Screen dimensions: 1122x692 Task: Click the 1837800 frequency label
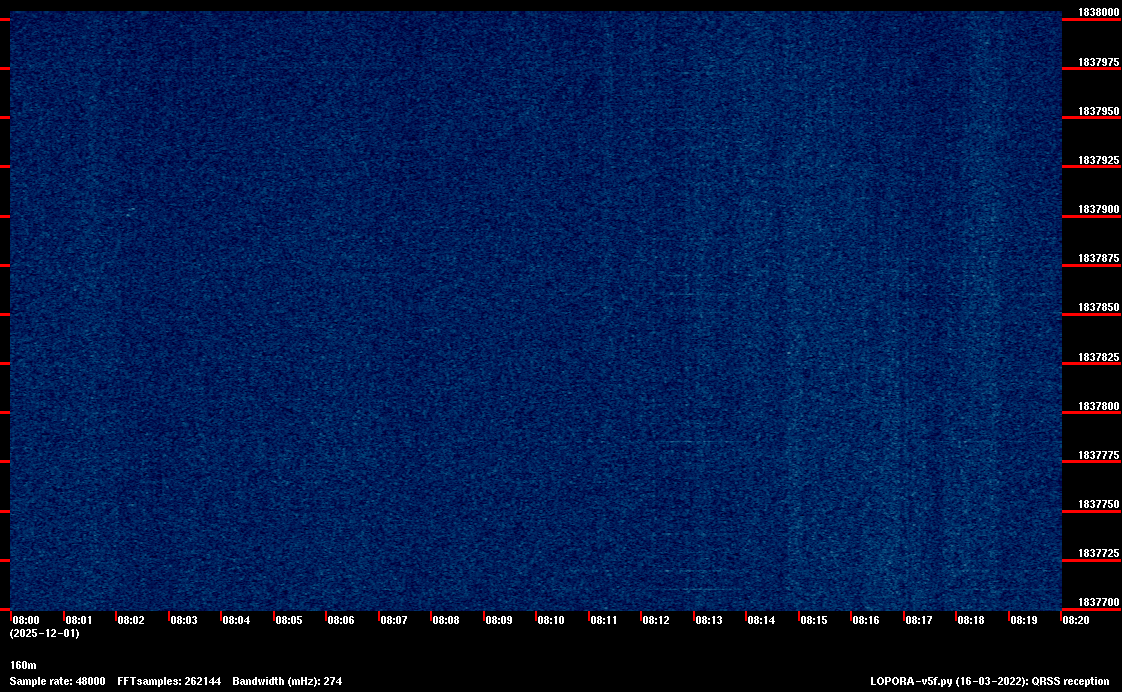(x=1098, y=406)
